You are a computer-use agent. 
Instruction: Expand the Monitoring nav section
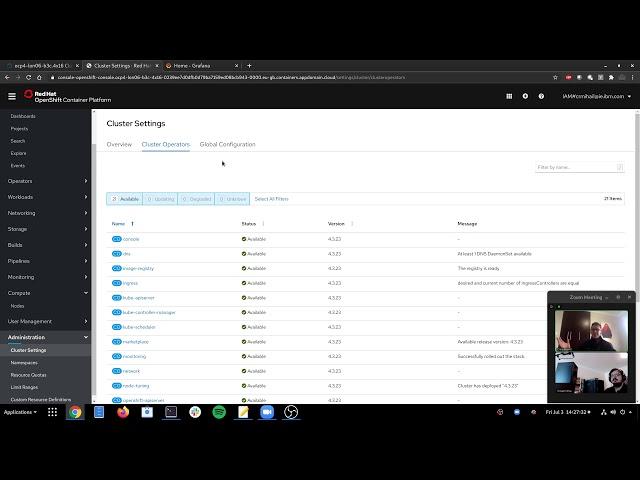click(46, 277)
